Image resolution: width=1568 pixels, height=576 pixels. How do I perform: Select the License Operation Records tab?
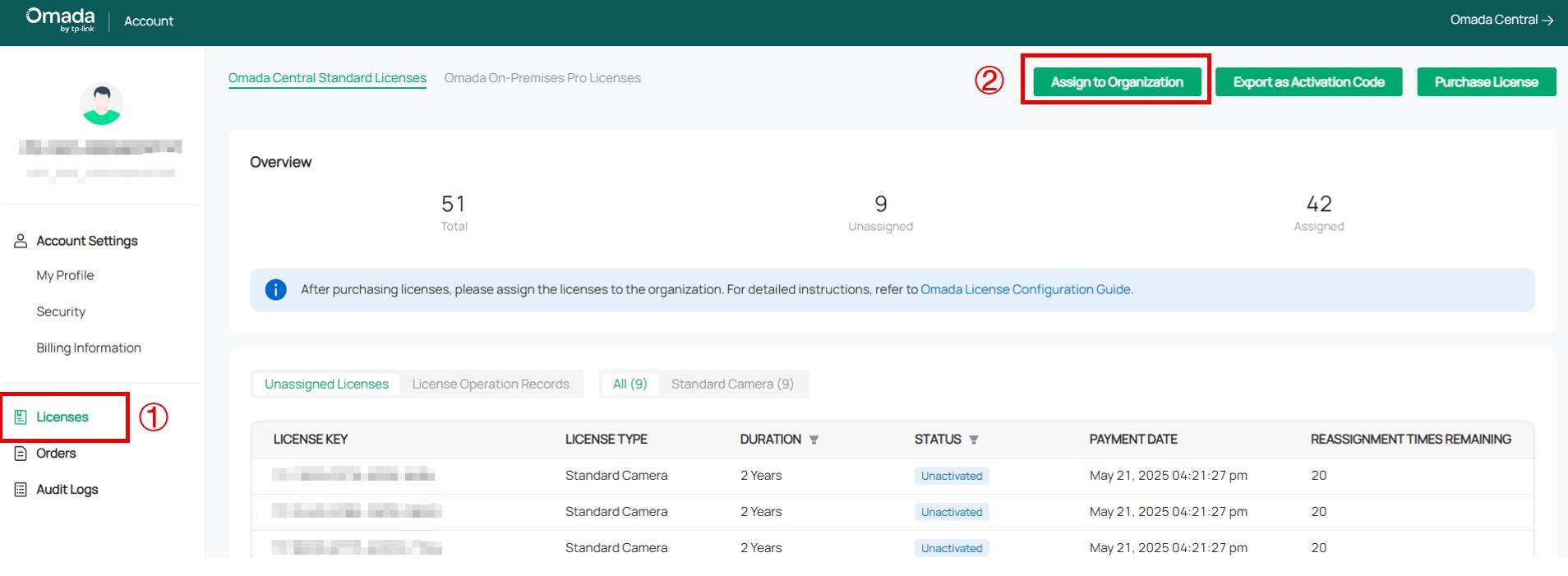click(x=491, y=384)
